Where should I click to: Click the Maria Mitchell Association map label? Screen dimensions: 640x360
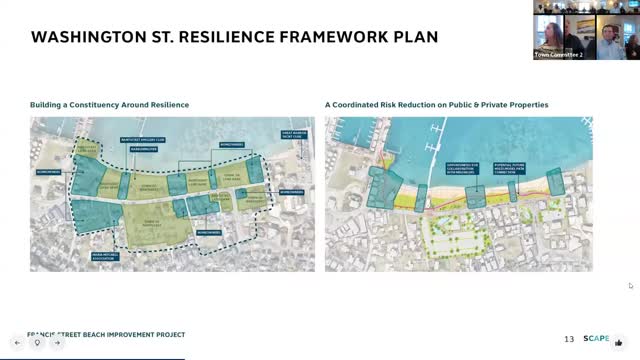pyautogui.click(x=105, y=257)
